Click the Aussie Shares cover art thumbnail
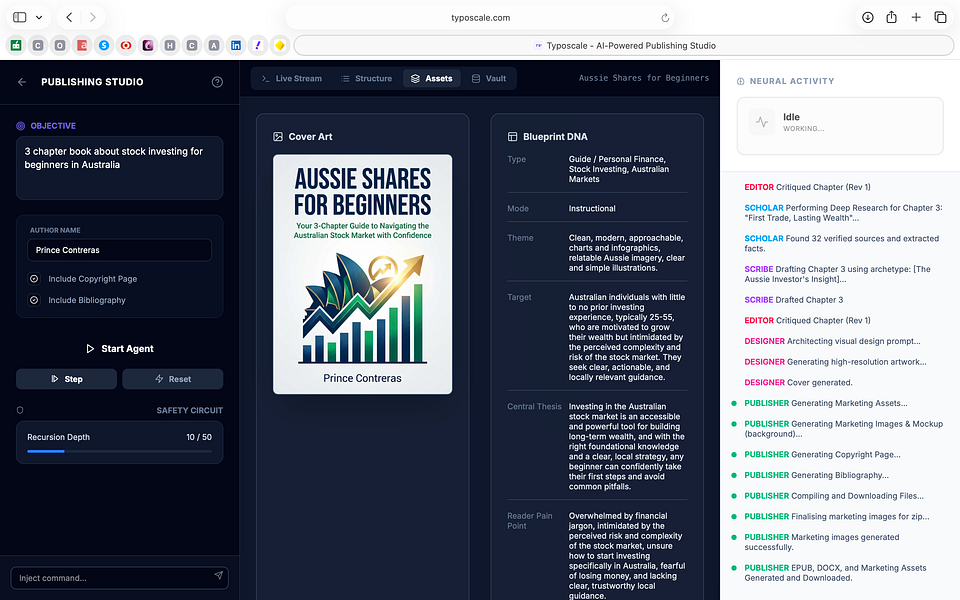The image size is (960, 600). [x=362, y=274]
